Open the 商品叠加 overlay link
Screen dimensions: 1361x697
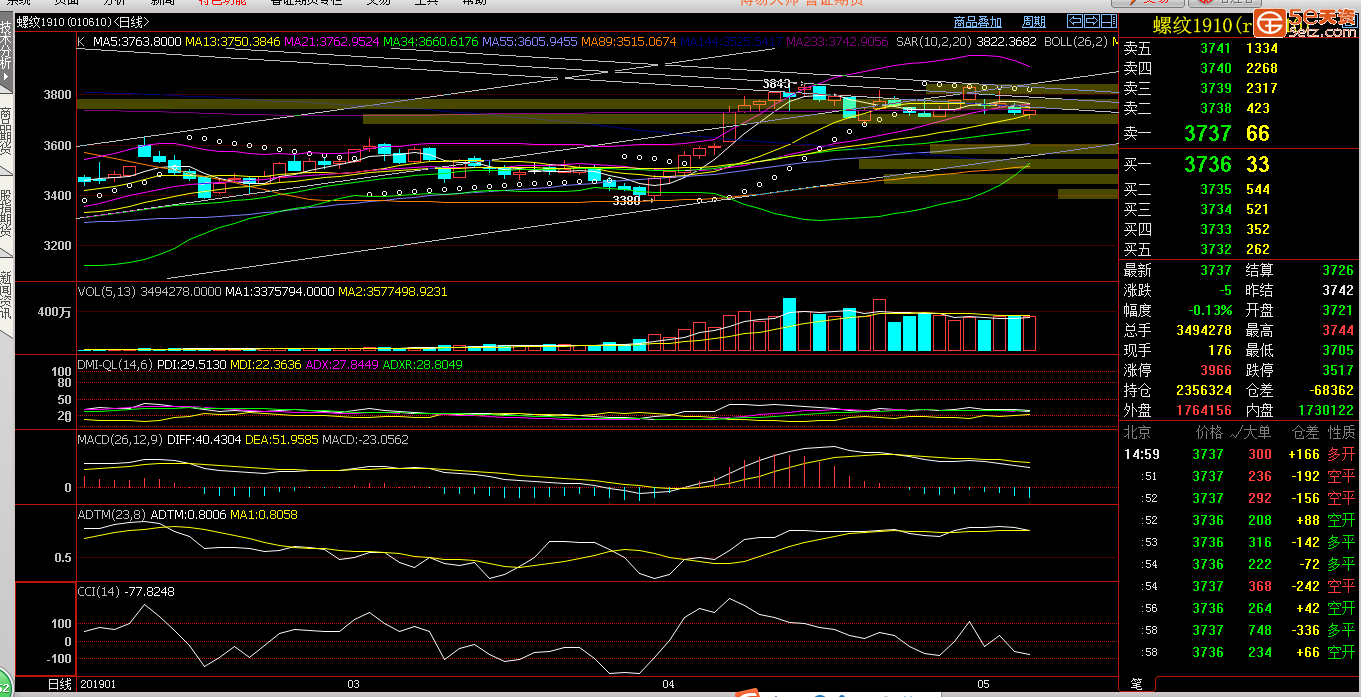click(978, 22)
